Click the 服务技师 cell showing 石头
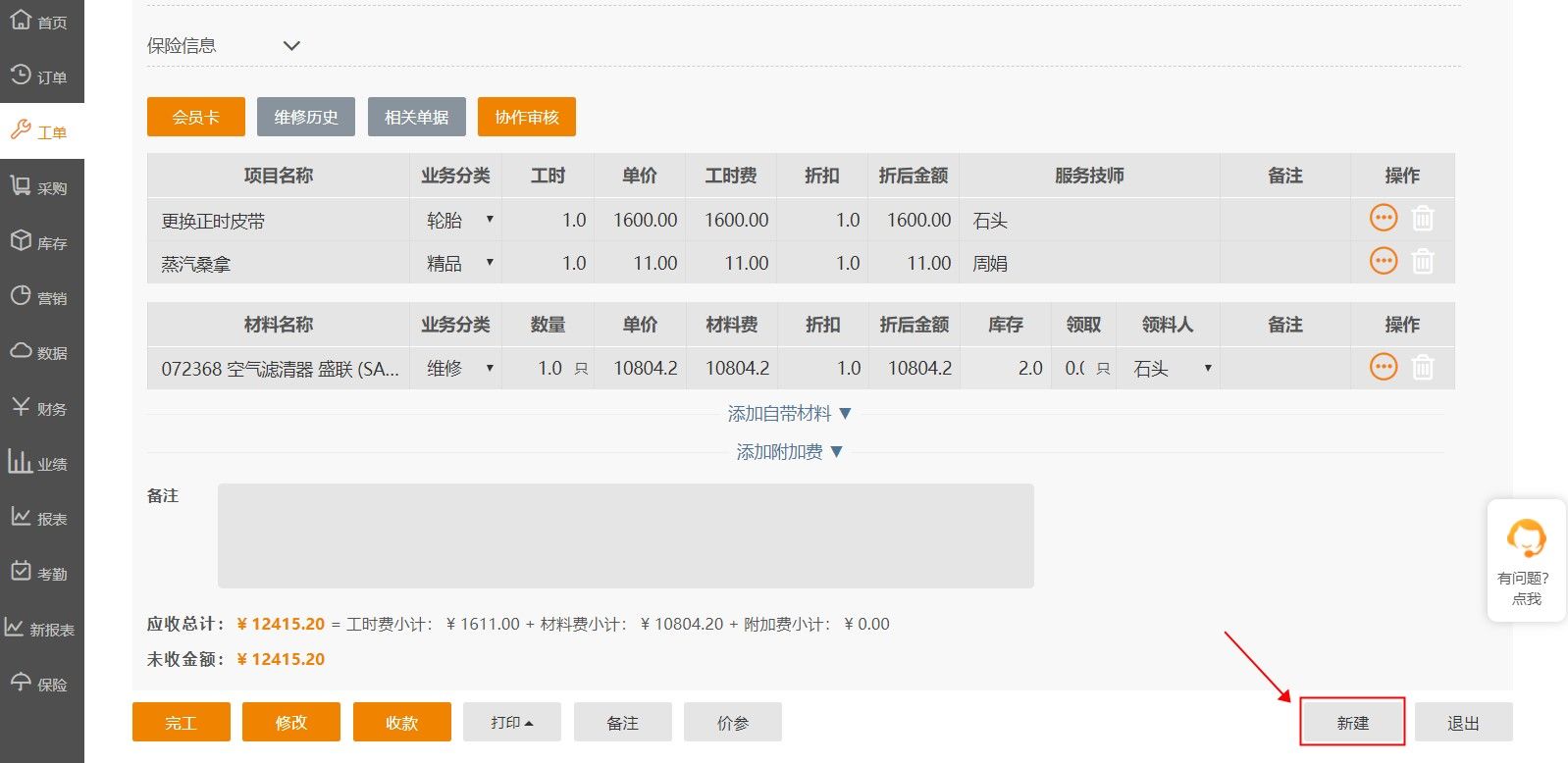Viewport: 1568px width, 763px height. coord(1089,221)
